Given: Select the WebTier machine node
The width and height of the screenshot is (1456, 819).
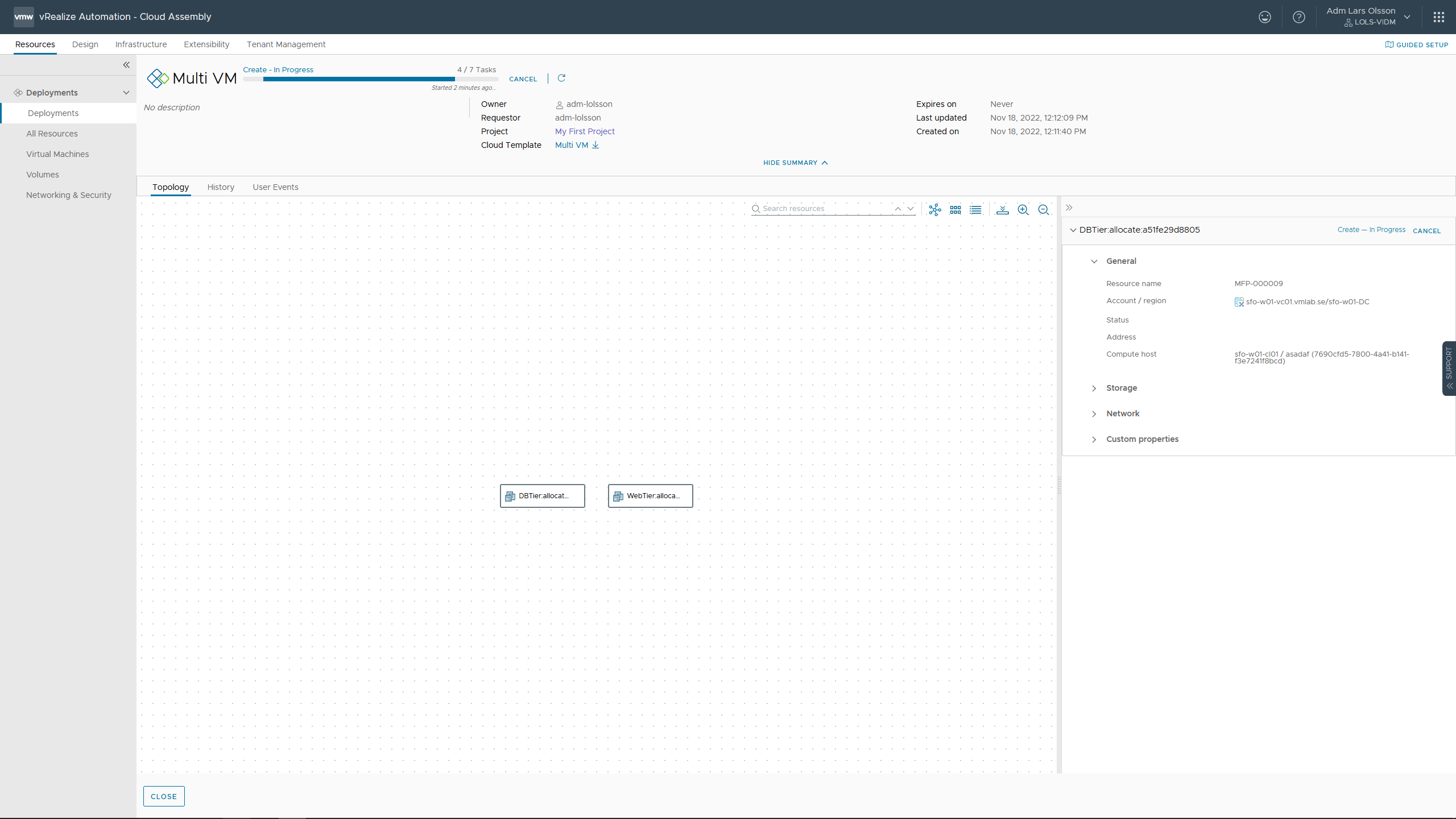Looking at the screenshot, I should (651, 496).
